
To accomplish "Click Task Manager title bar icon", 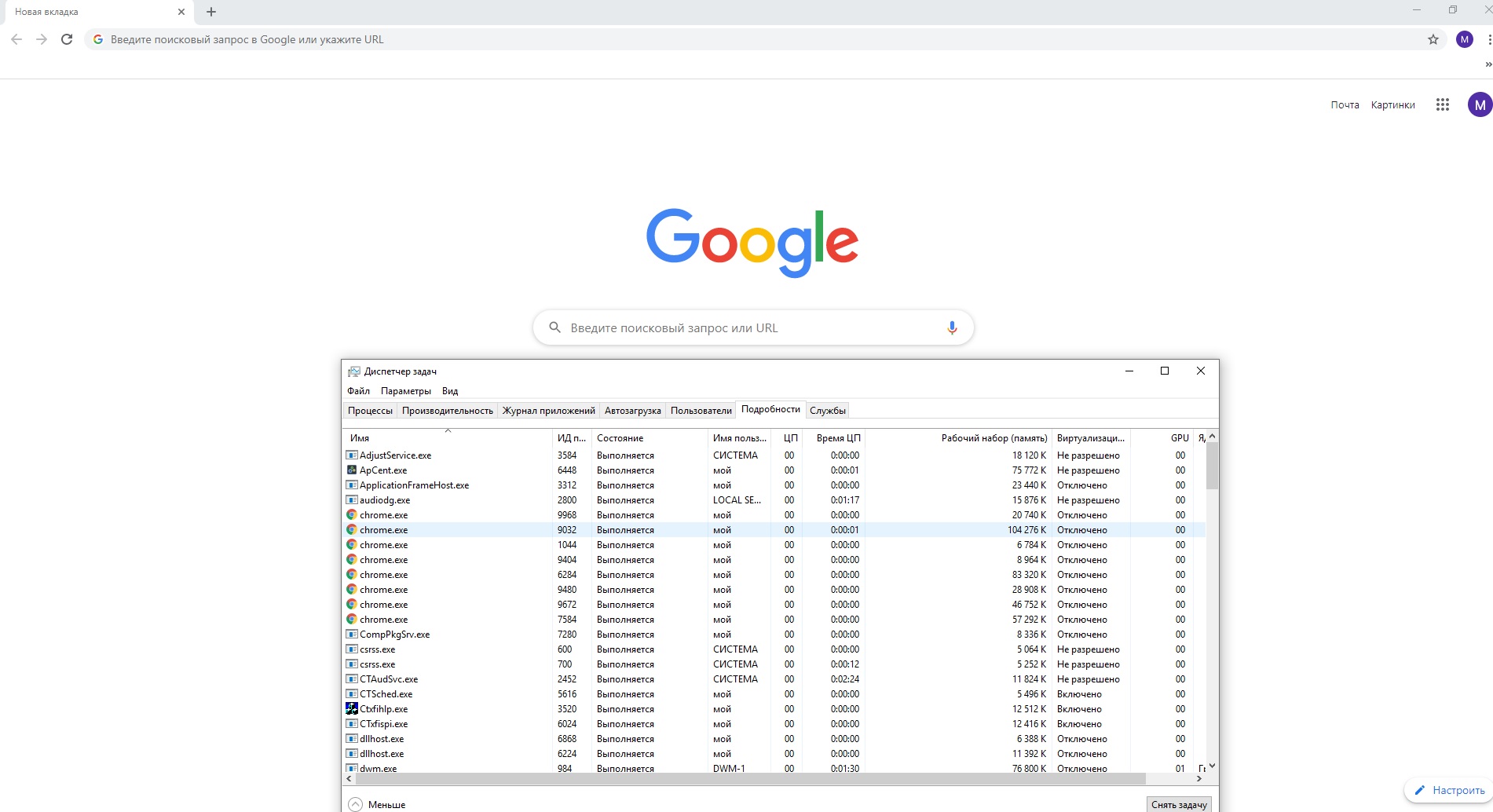I will click(x=354, y=371).
